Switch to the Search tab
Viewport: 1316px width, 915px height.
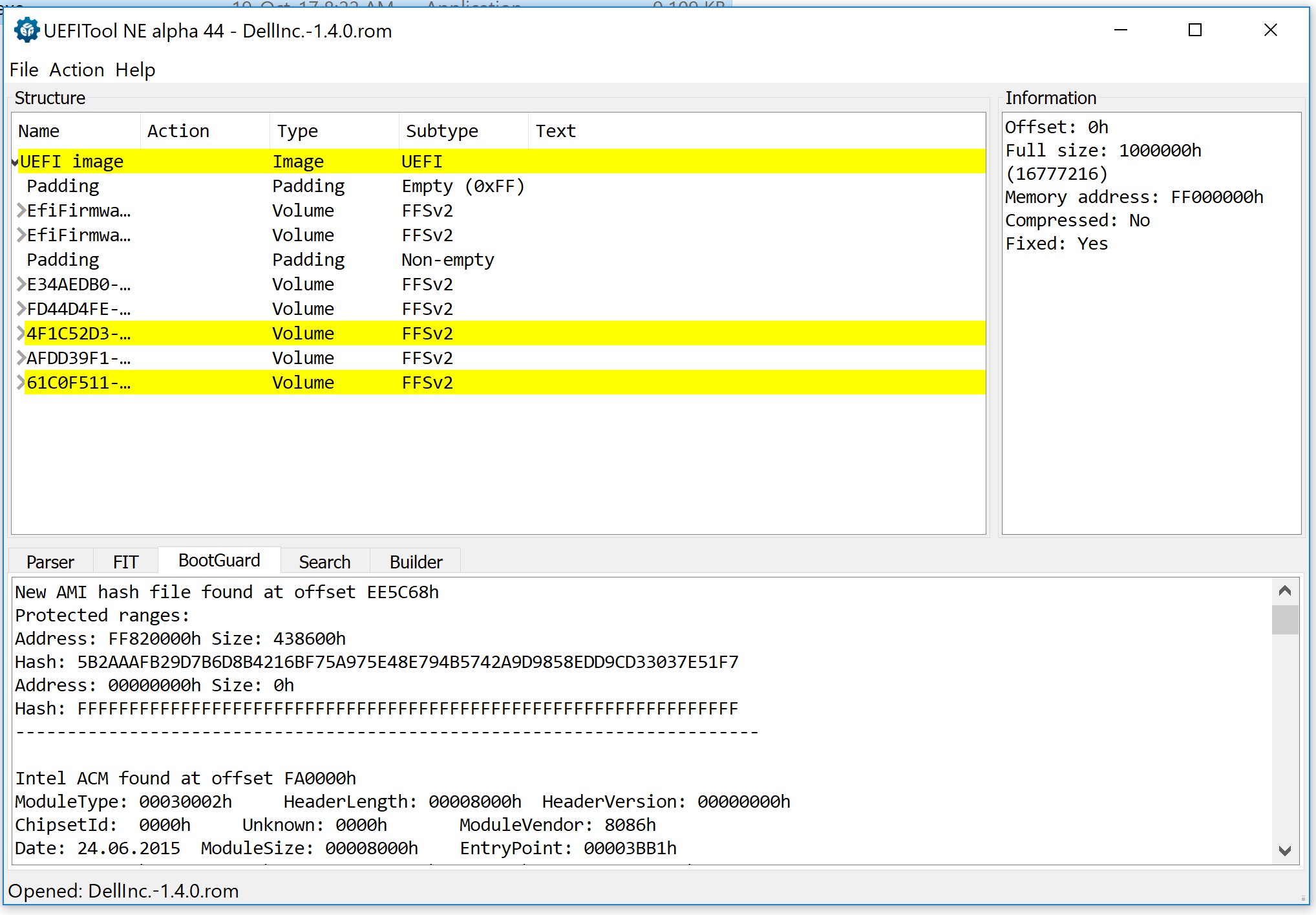324,561
